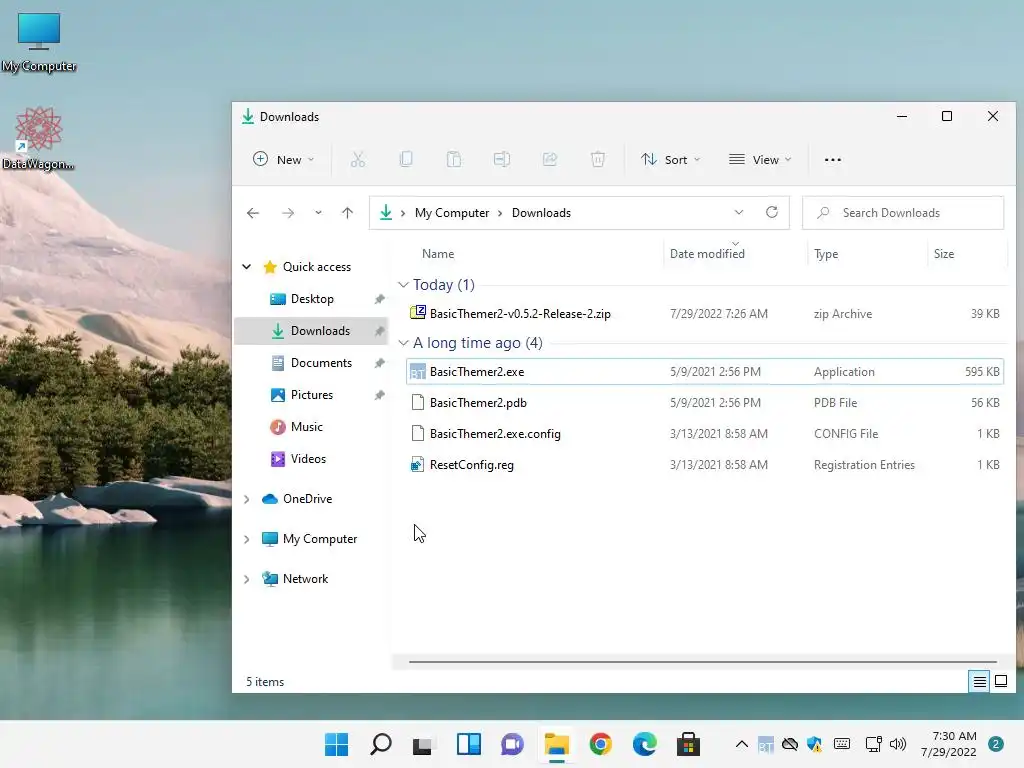The width and height of the screenshot is (1024, 768).
Task: Open Microsoft Store from taskbar
Action: 688,744
